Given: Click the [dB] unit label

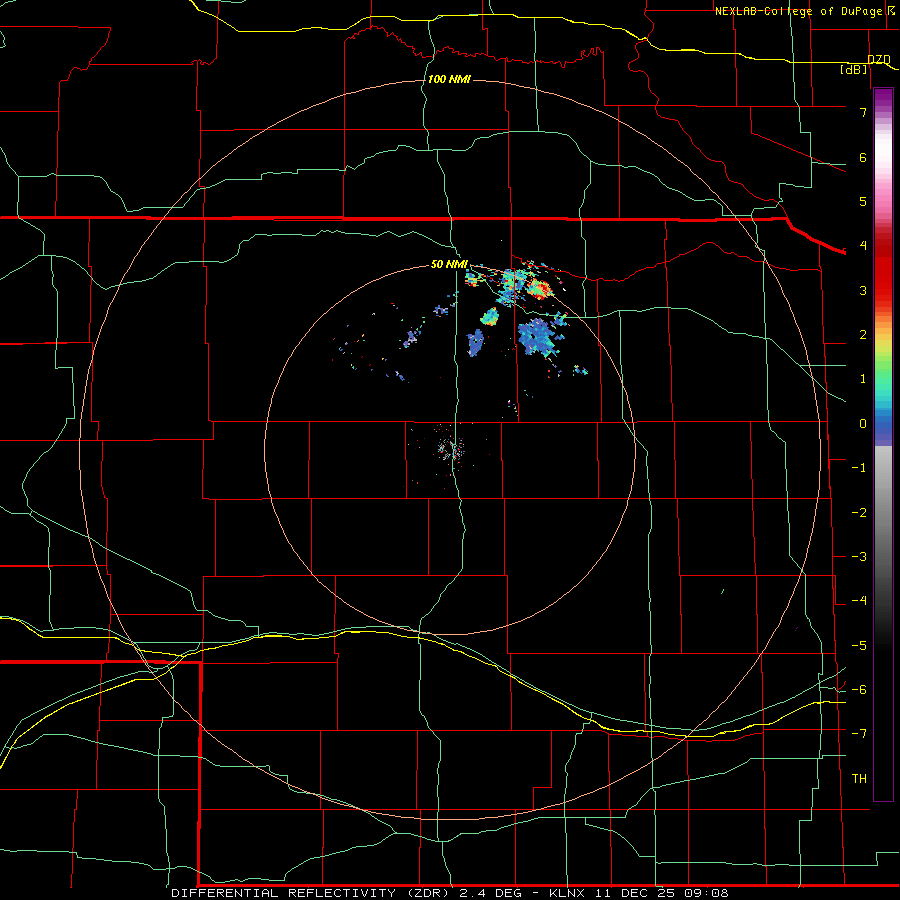Looking at the screenshot, I should coord(854,69).
